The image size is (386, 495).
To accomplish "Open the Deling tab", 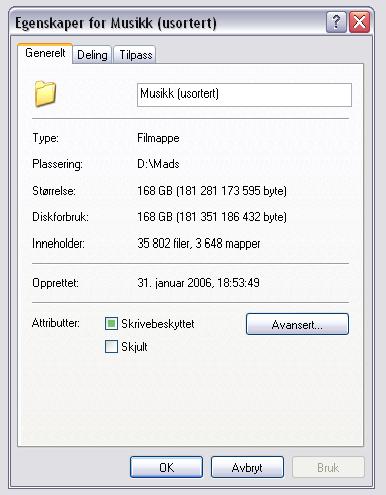I will (x=92, y=55).
